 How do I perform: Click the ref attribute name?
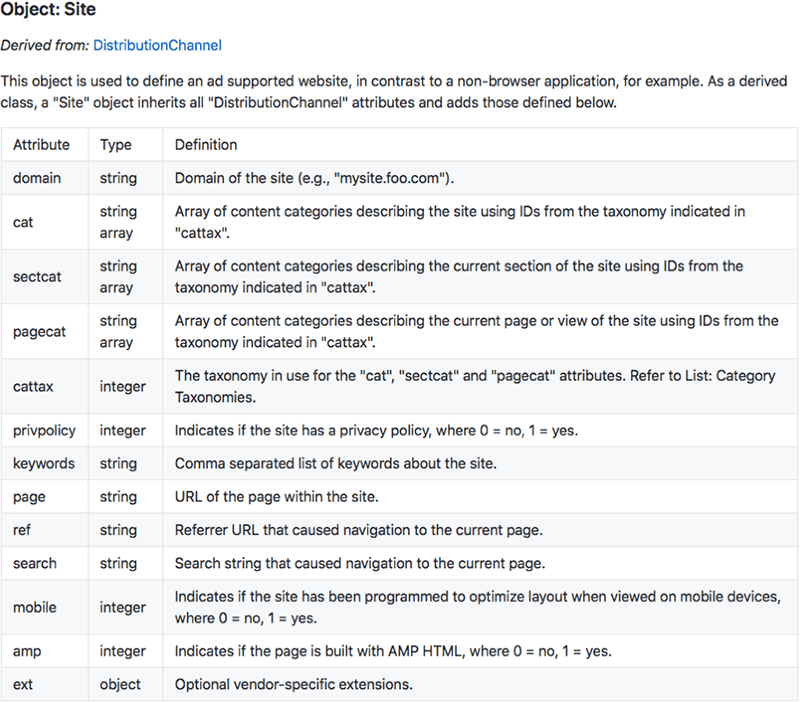click(x=22, y=530)
